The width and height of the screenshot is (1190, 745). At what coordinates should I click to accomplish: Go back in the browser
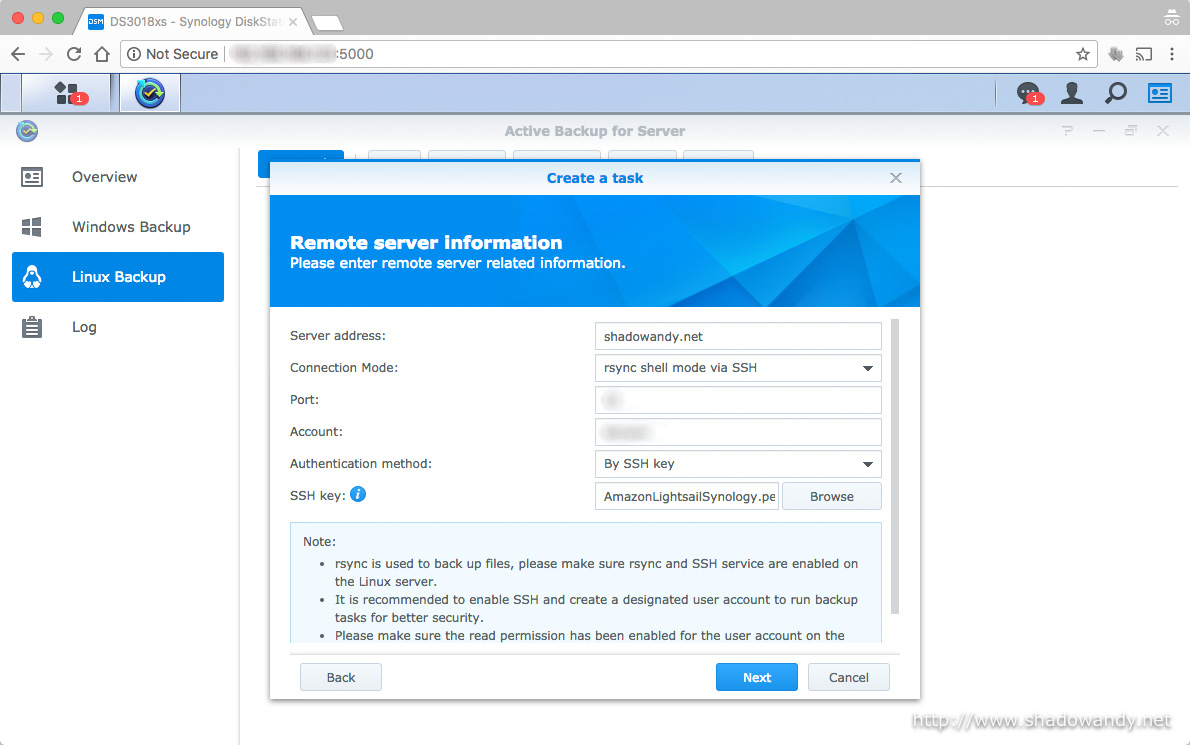click(x=18, y=54)
